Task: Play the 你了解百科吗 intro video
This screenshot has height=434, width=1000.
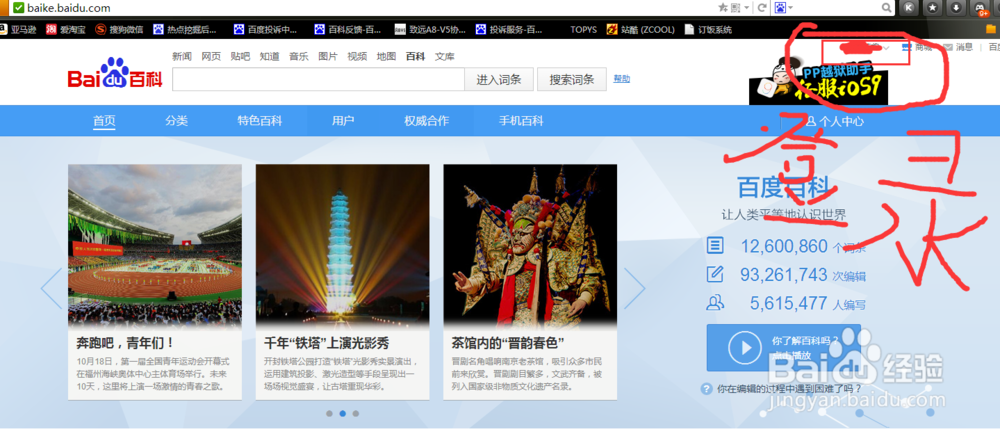Action: [x=783, y=347]
